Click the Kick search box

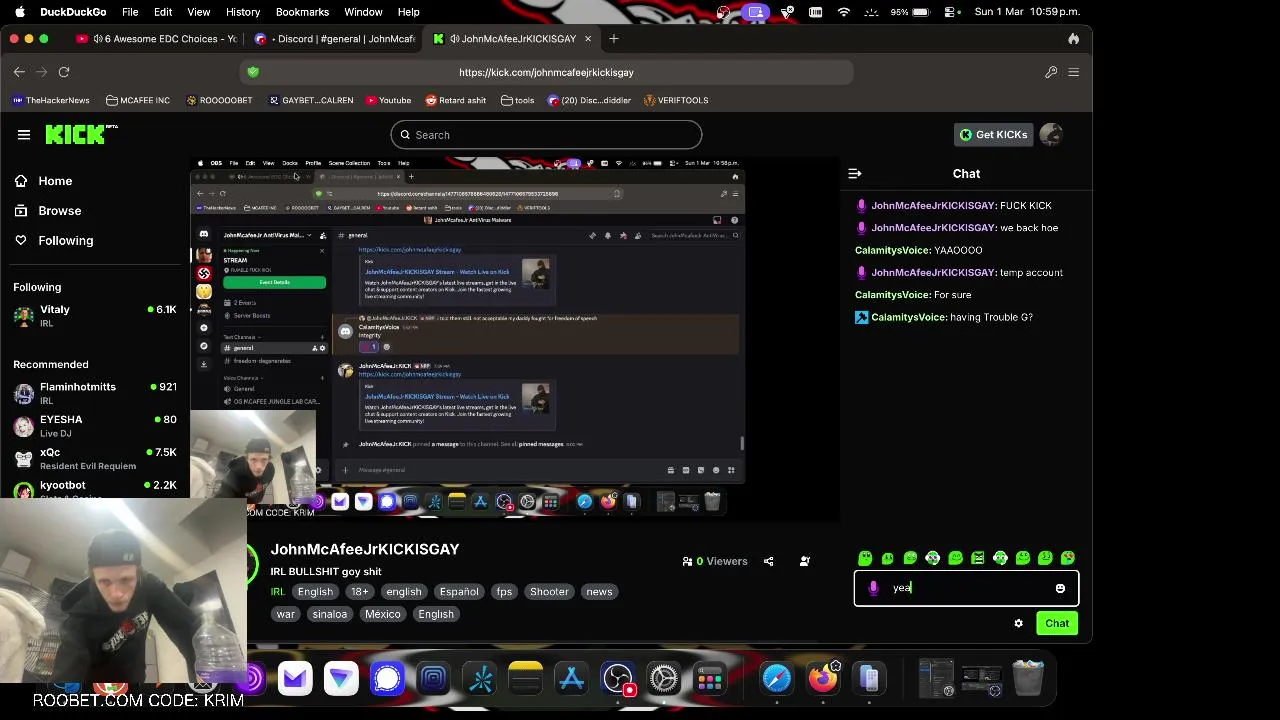[546, 135]
